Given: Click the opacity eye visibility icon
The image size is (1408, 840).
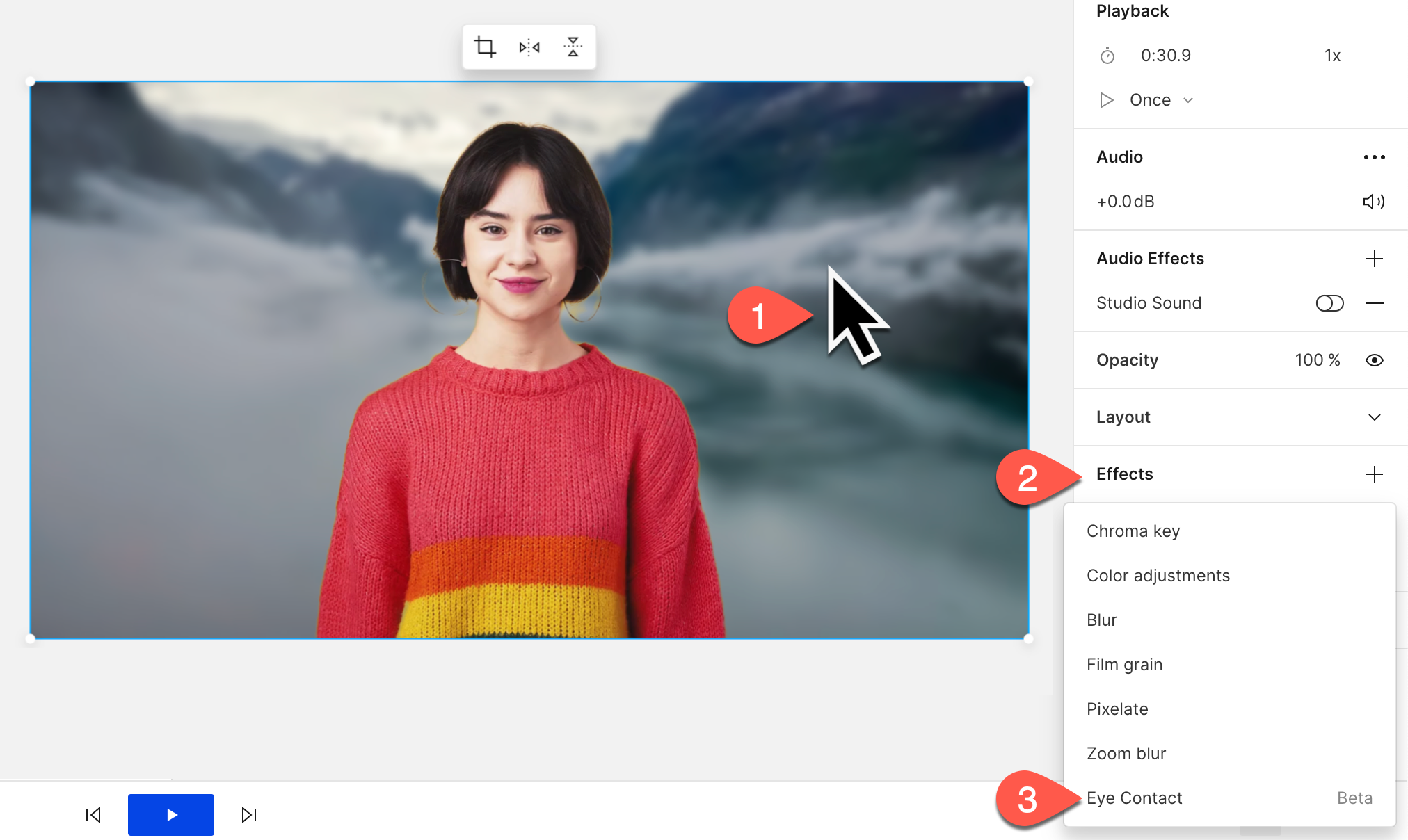Looking at the screenshot, I should click(x=1374, y=360).
